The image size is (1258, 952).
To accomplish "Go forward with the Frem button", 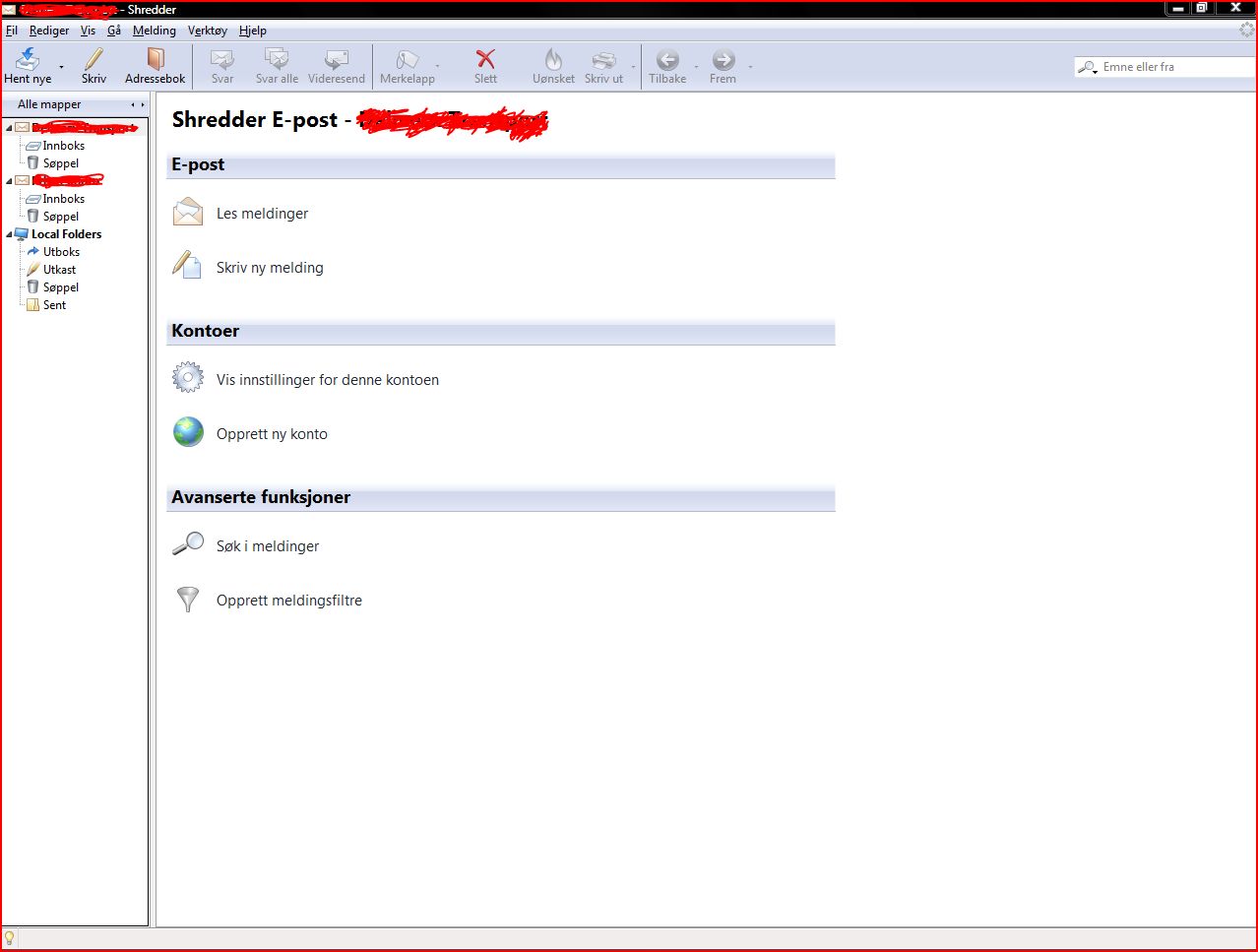I will coord(723,66).
